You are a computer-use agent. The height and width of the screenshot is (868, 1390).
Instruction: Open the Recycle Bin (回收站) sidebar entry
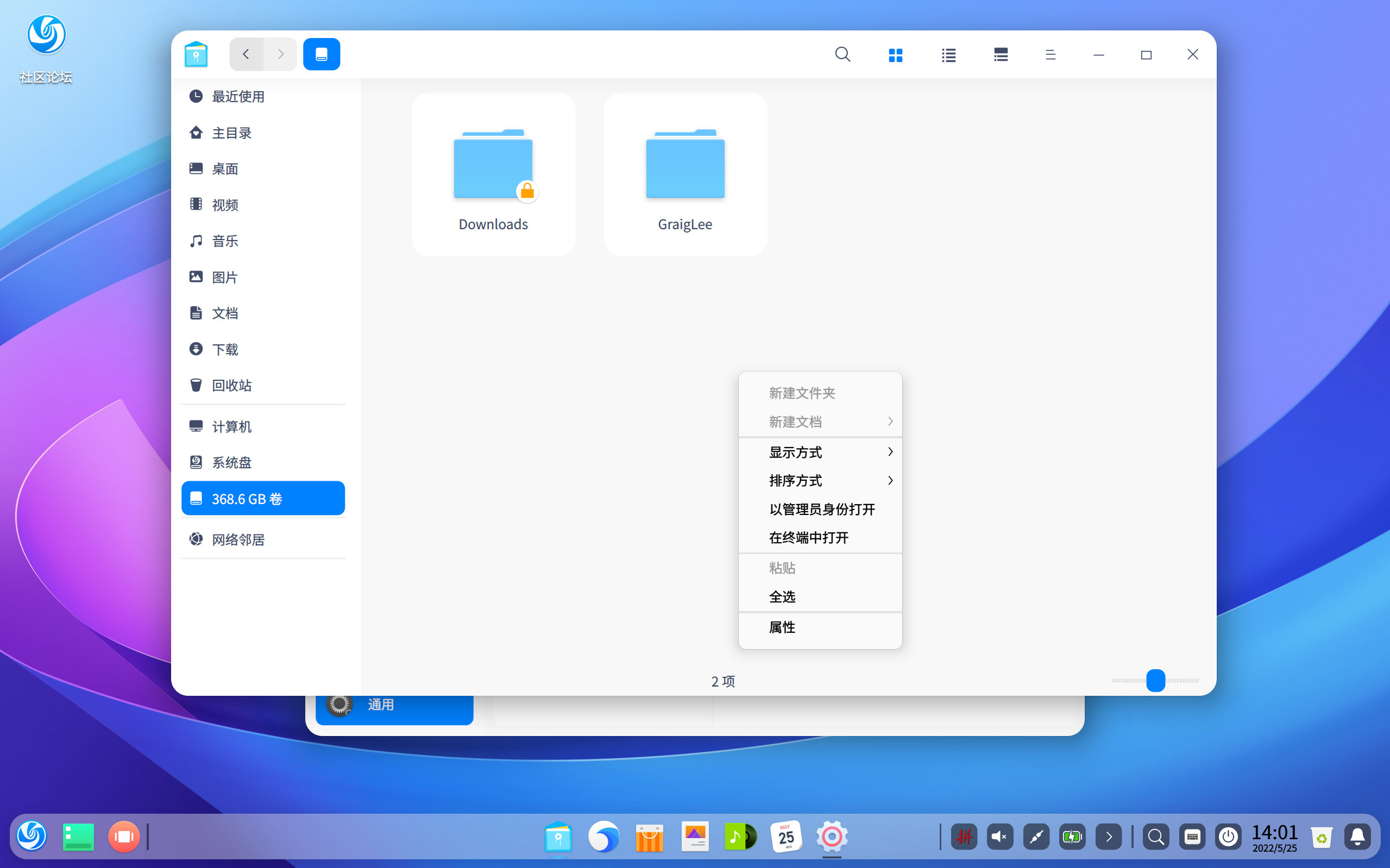tap(231, 385)
